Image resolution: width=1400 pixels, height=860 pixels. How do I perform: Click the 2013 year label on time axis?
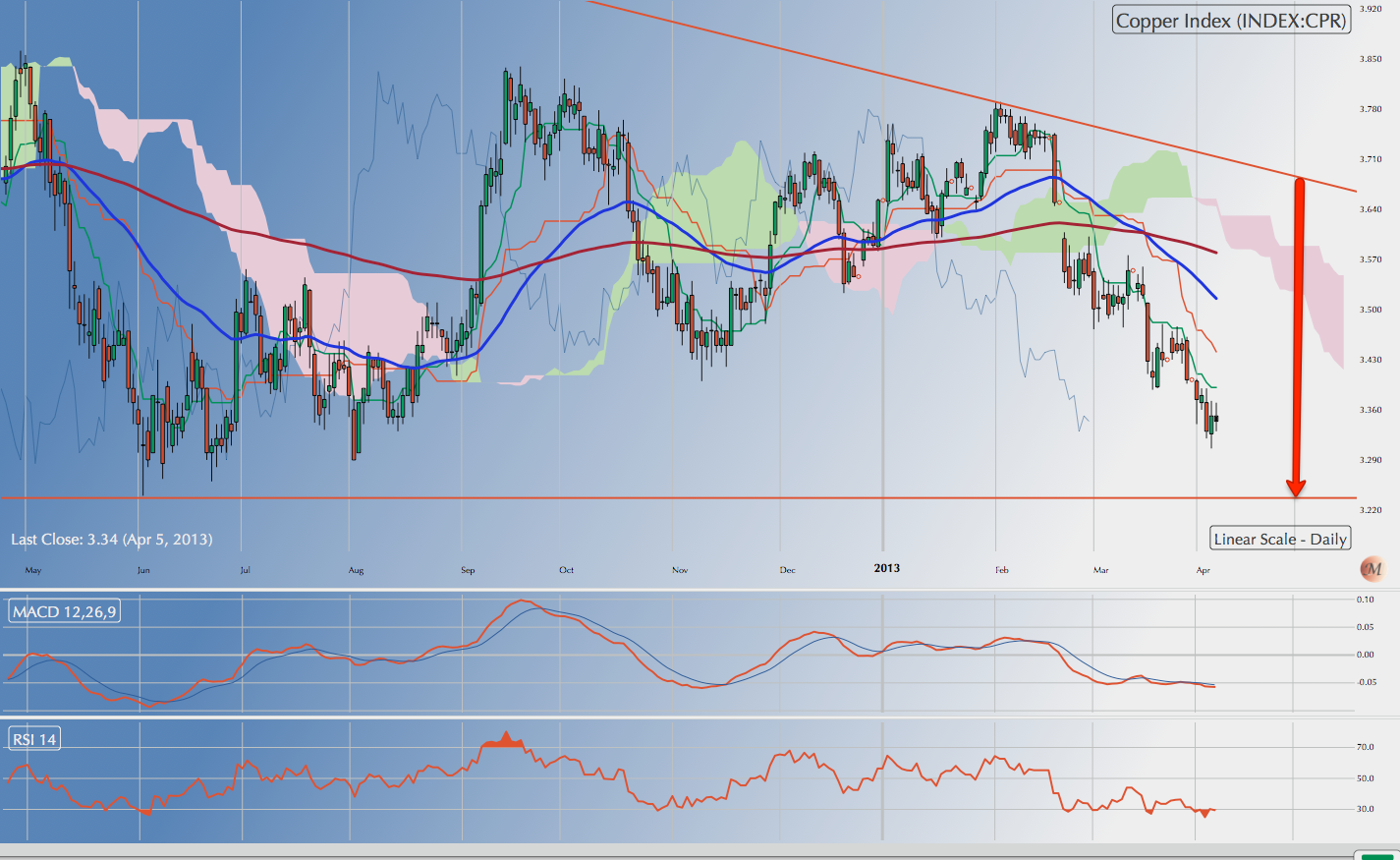[886, 568]
